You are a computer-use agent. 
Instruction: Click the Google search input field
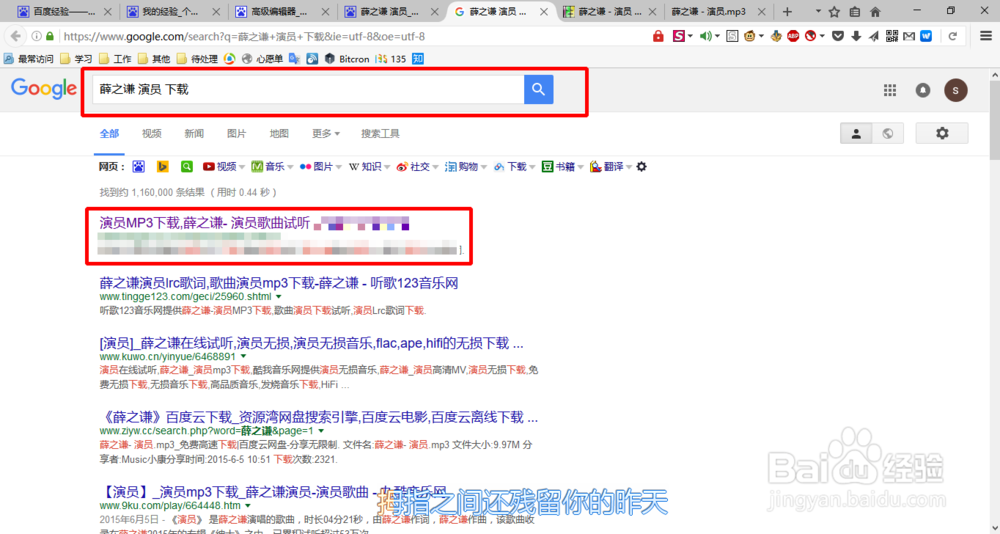coord(309,89)
